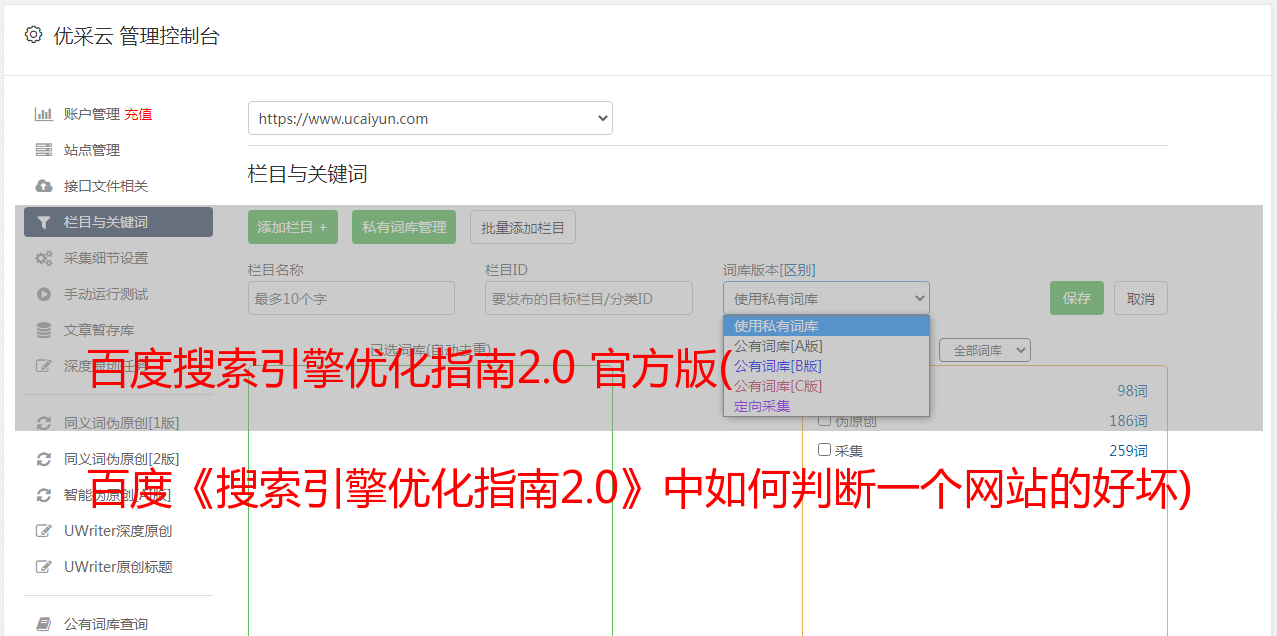The height and width of the screenshot is (636, 1277).
Task: Choose 使用私有词库 option
Action: [826, 326]
